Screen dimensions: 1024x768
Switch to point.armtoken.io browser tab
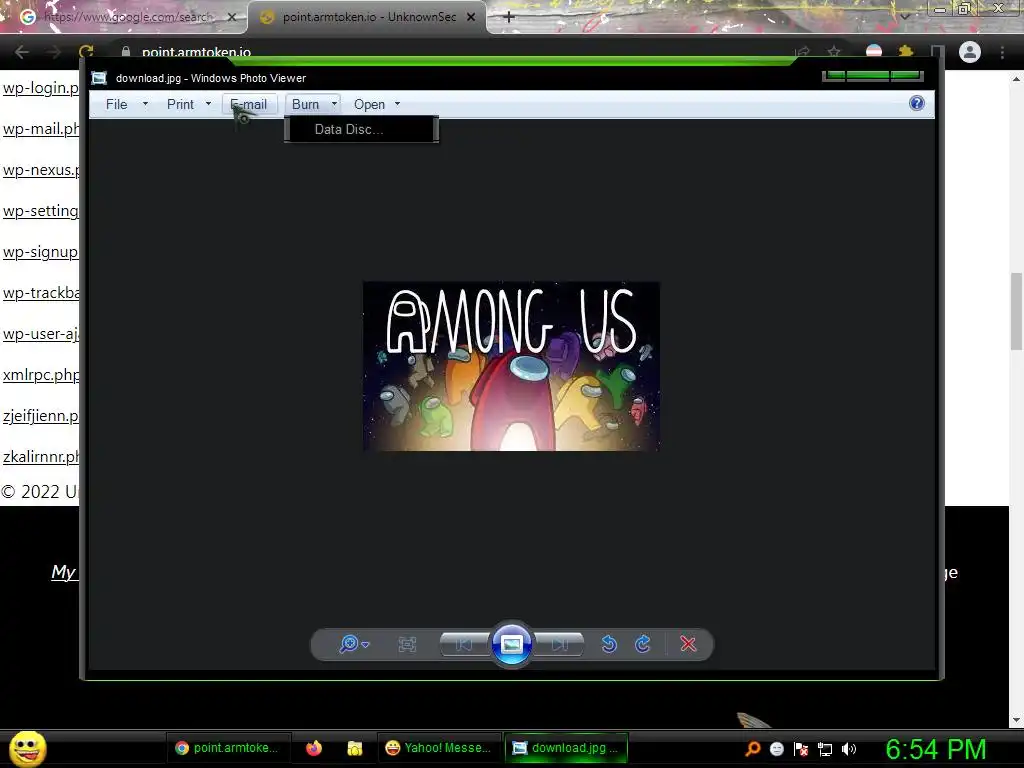coord(369,17)
